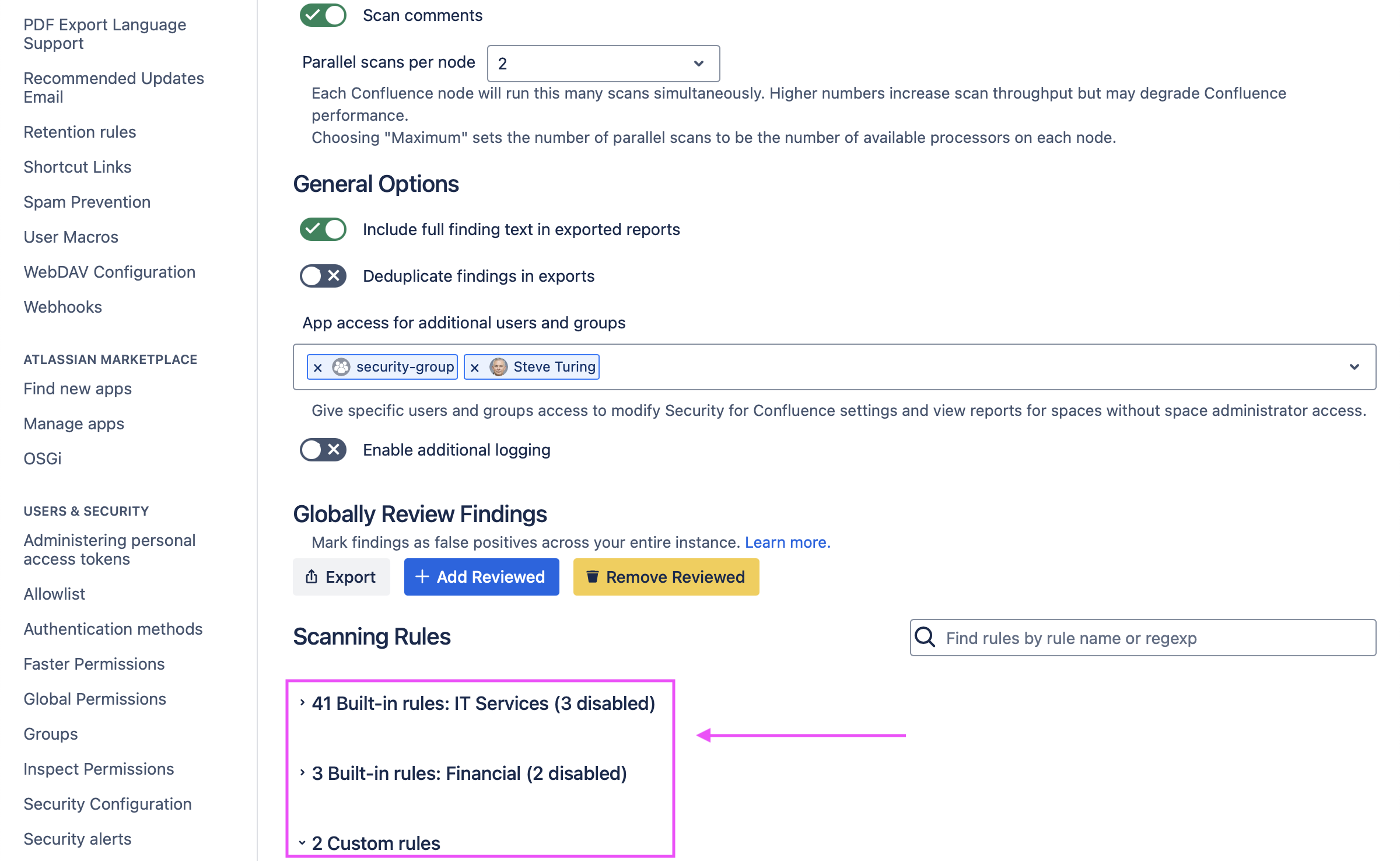Click Steve Turing's avatar picture

click(x=499, y=367)
